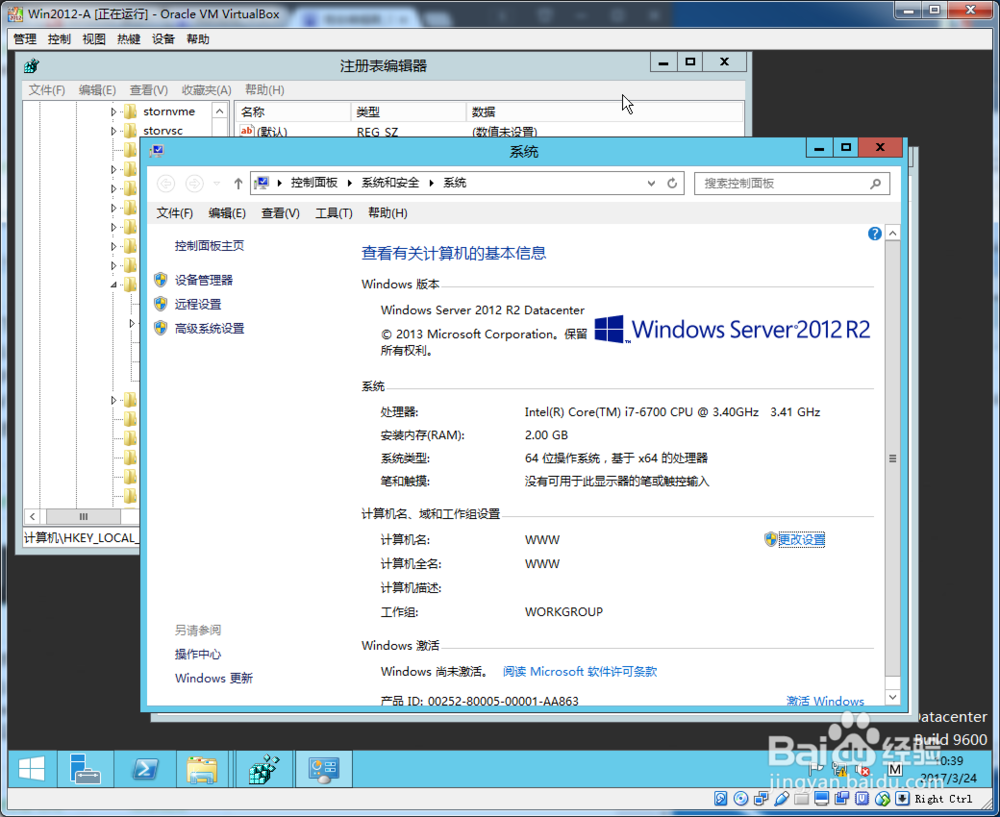Click the network warning tray icon
Image resolution: width=1000 pixels, height=817 pixels.
point(839,770)
